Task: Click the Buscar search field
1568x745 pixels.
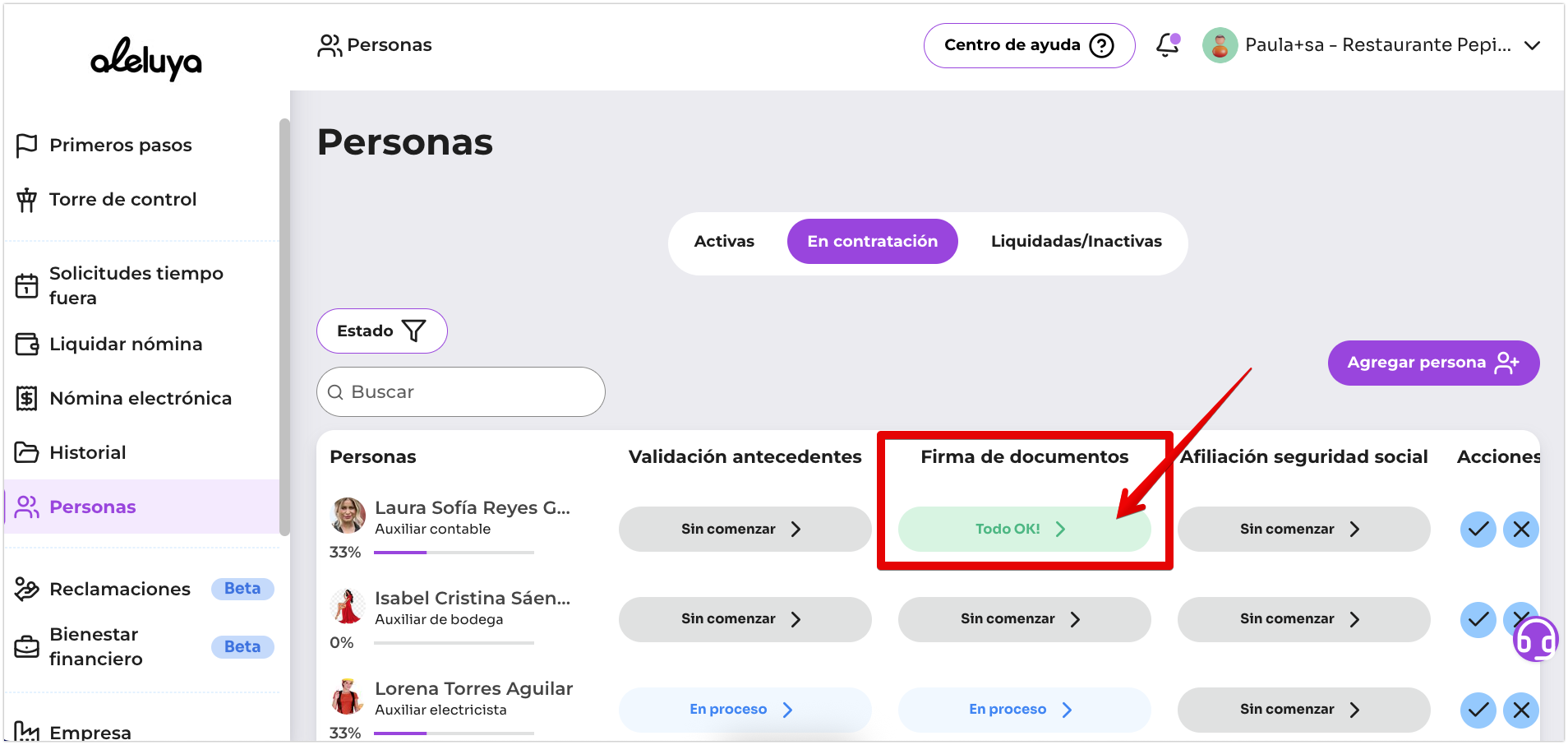Action: coord(461,392)
